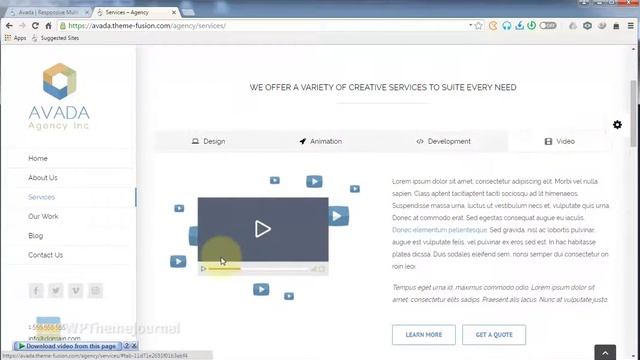
Task: Click the help icon on download bar
Action: point(127,346)
